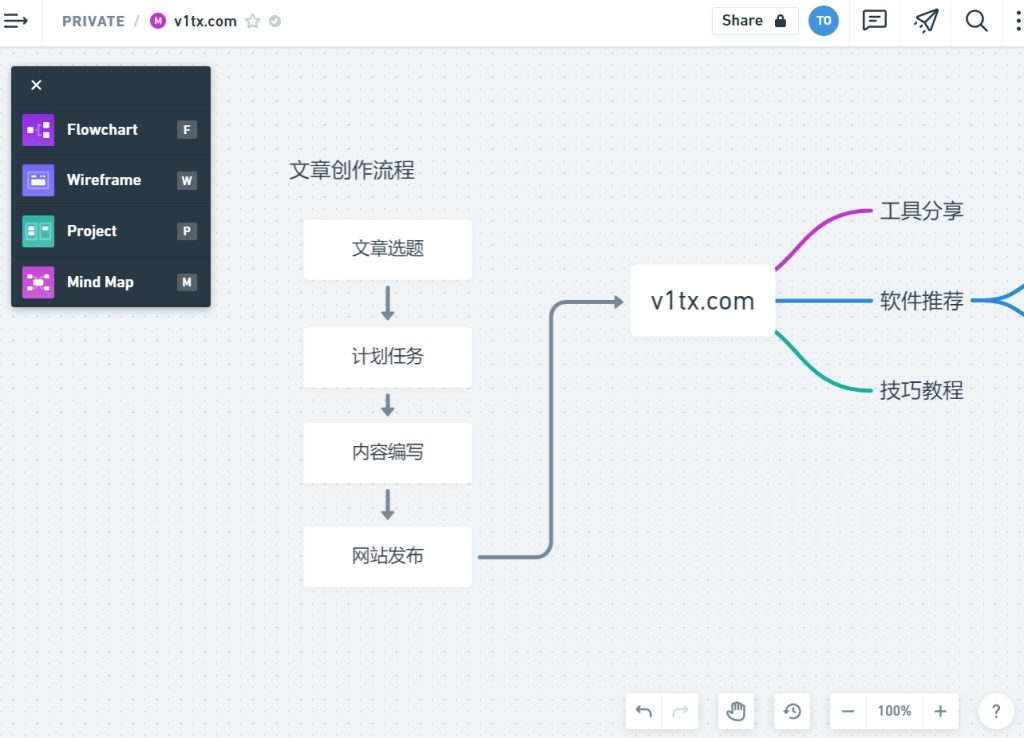Click the Wireframe icon
Viewport: 1024px width, 738px height.
[x=38, y=180]
